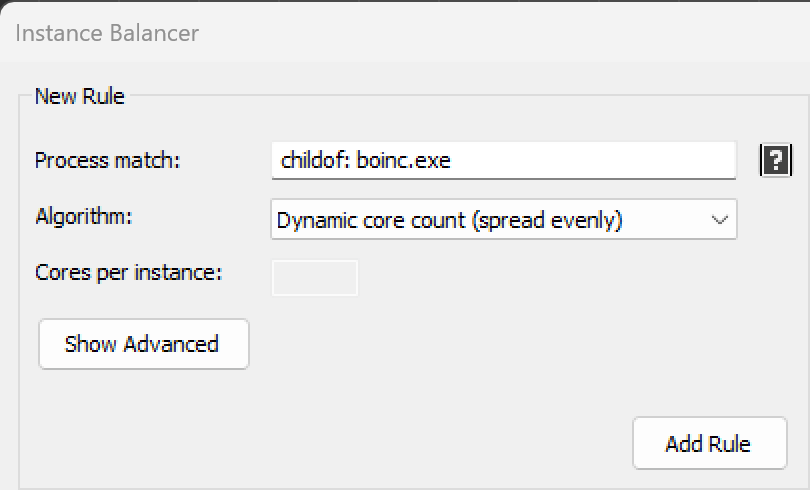Click the 'Process match:' label
810x490 pixels.
(107, 160)
